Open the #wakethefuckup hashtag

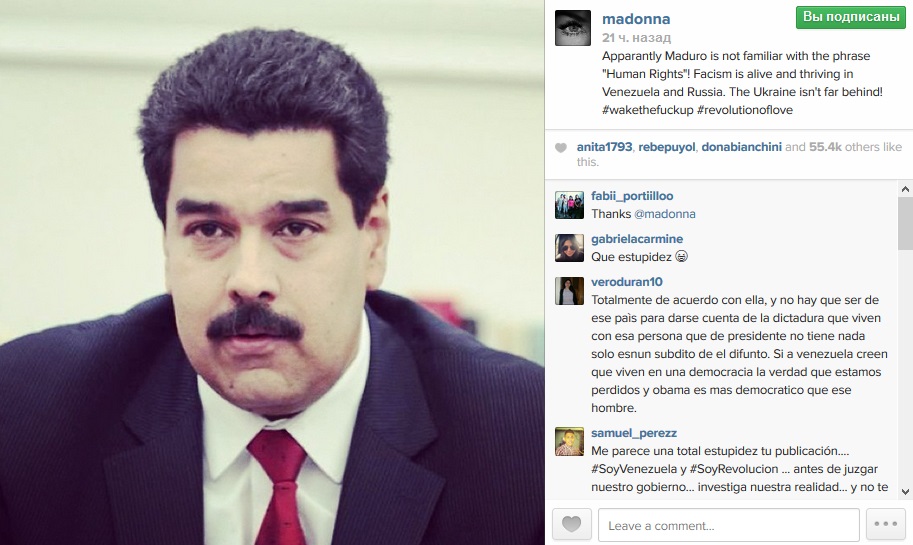point(647,110)
